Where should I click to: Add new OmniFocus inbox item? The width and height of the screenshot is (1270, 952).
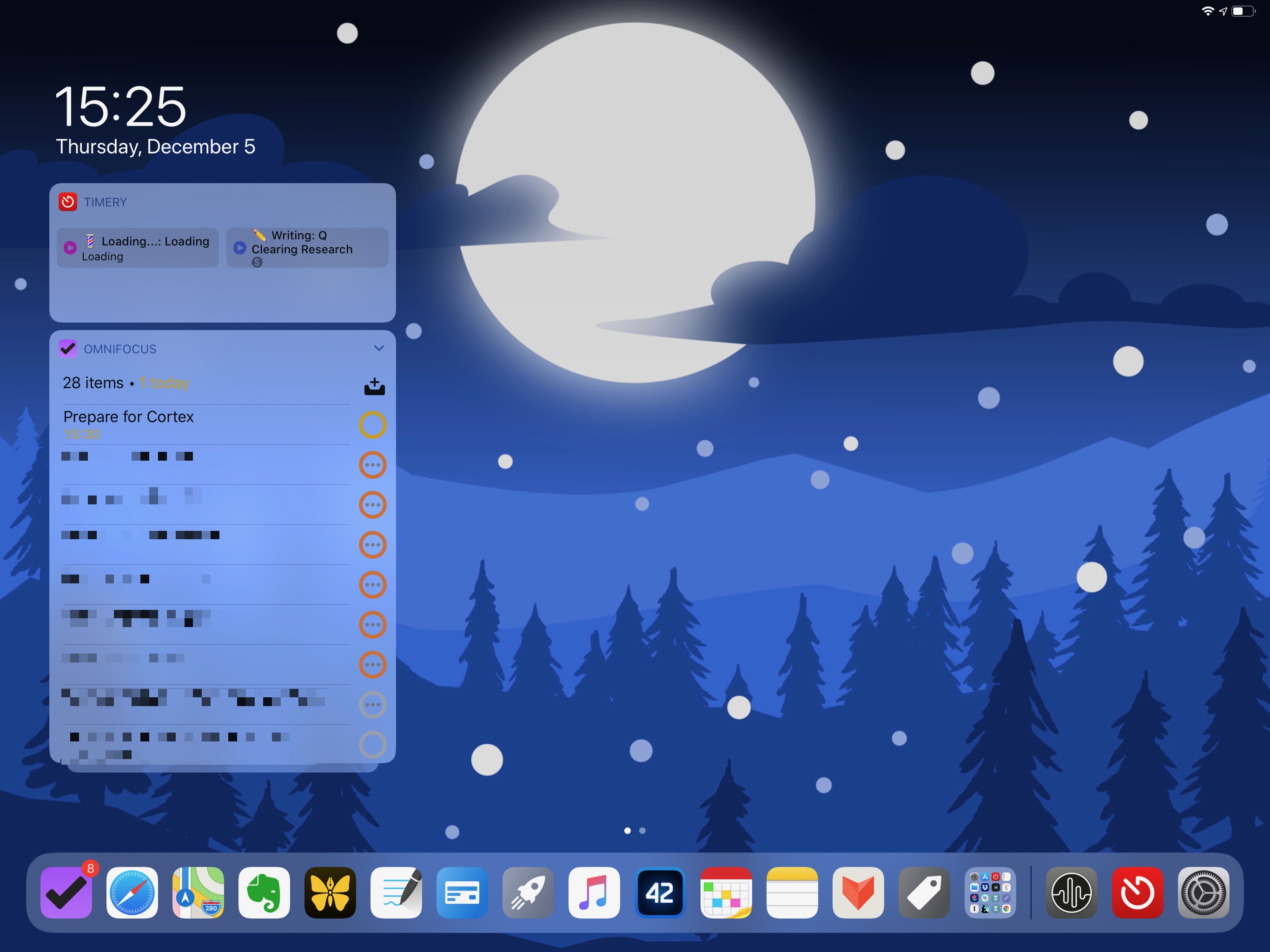(374, 386)
